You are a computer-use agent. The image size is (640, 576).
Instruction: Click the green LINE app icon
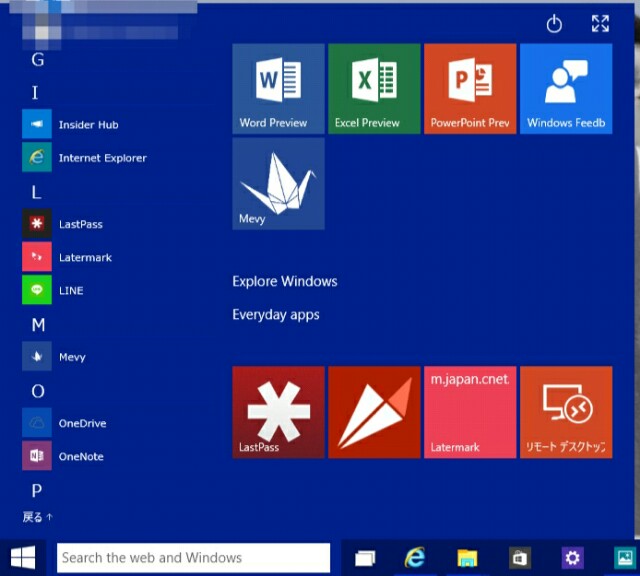coord(37,290)
